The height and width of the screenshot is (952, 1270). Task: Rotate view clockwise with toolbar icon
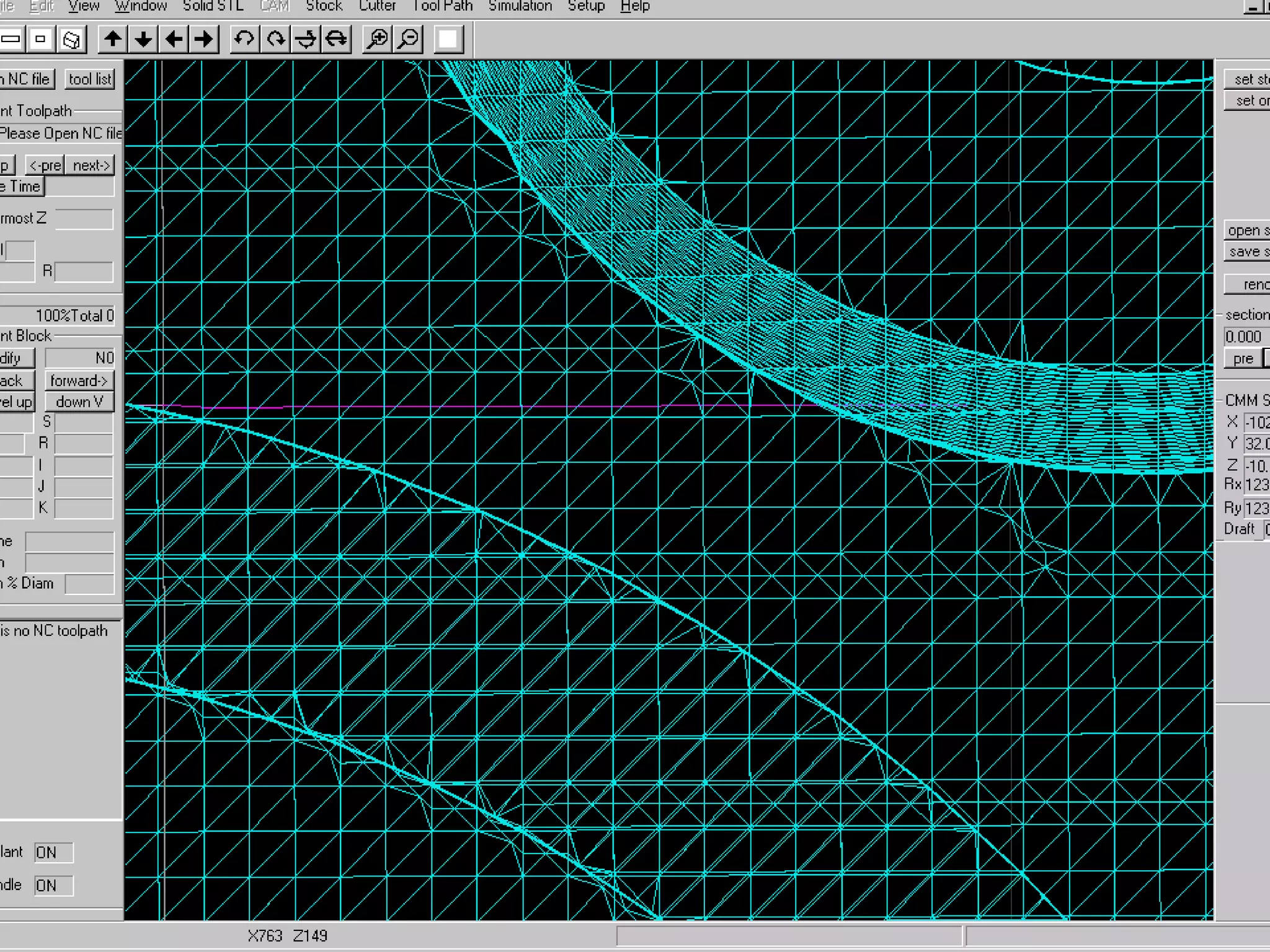[x=275, y=40]
